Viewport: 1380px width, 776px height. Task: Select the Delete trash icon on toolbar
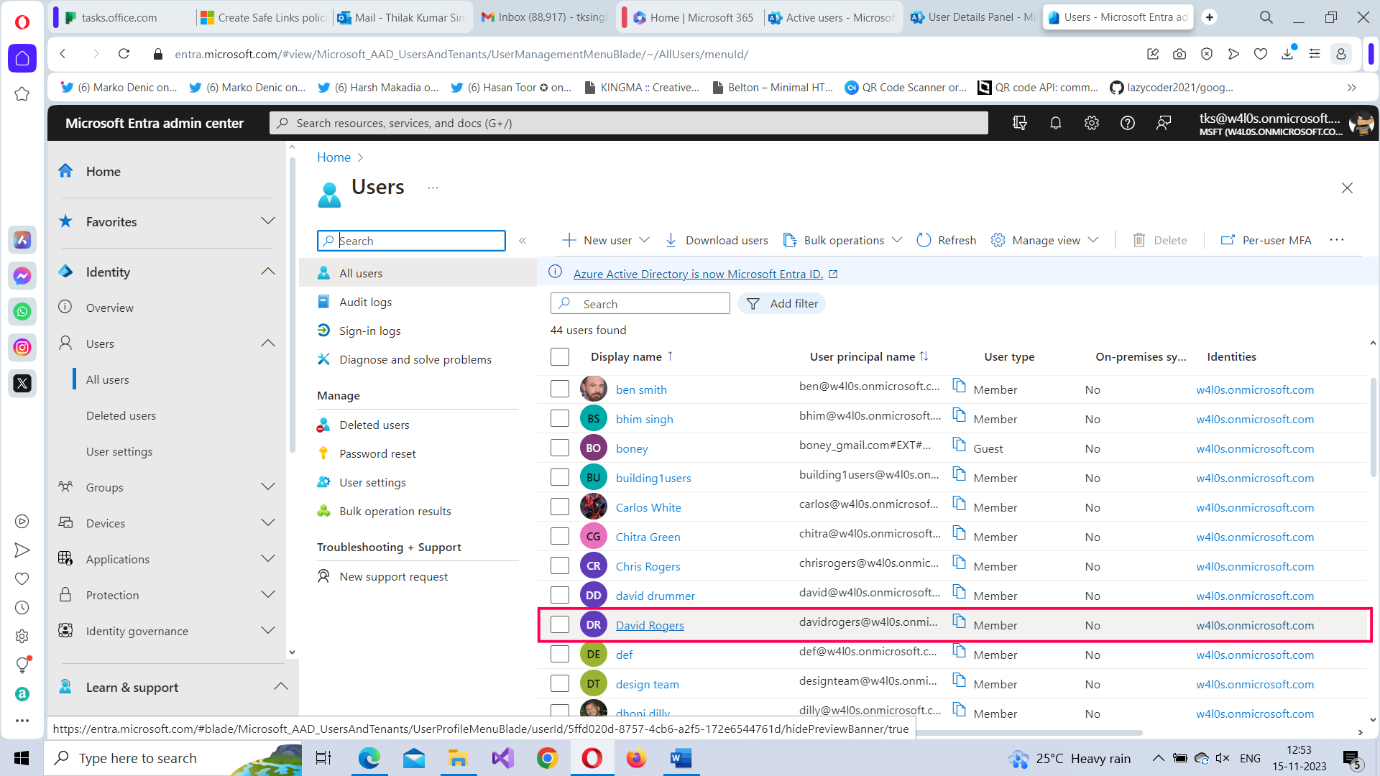pyautogui.click(x=1140, y=239)
